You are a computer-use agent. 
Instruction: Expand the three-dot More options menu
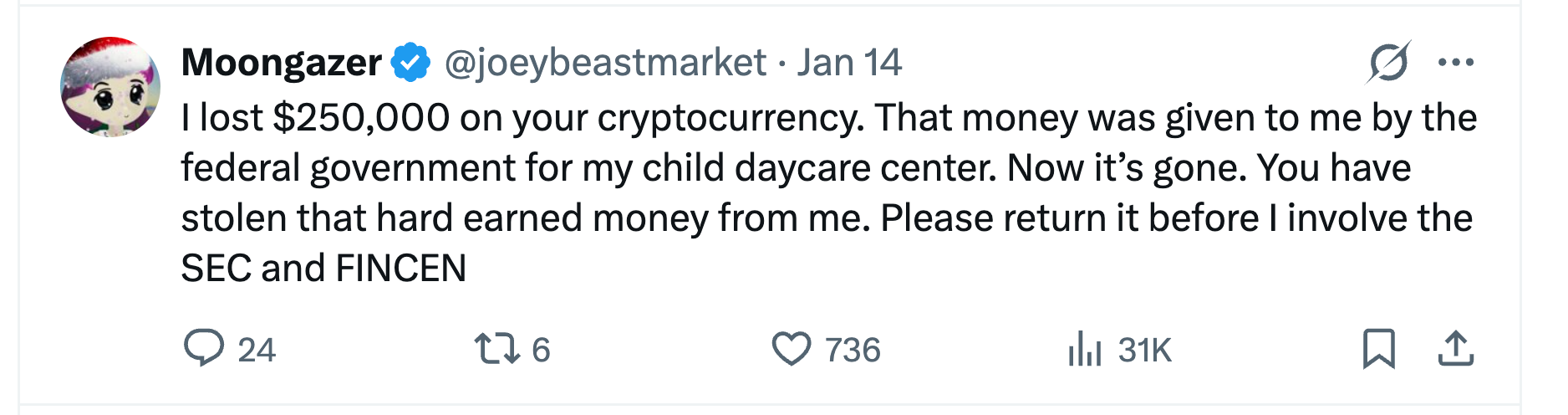(x=1456, y=62)
